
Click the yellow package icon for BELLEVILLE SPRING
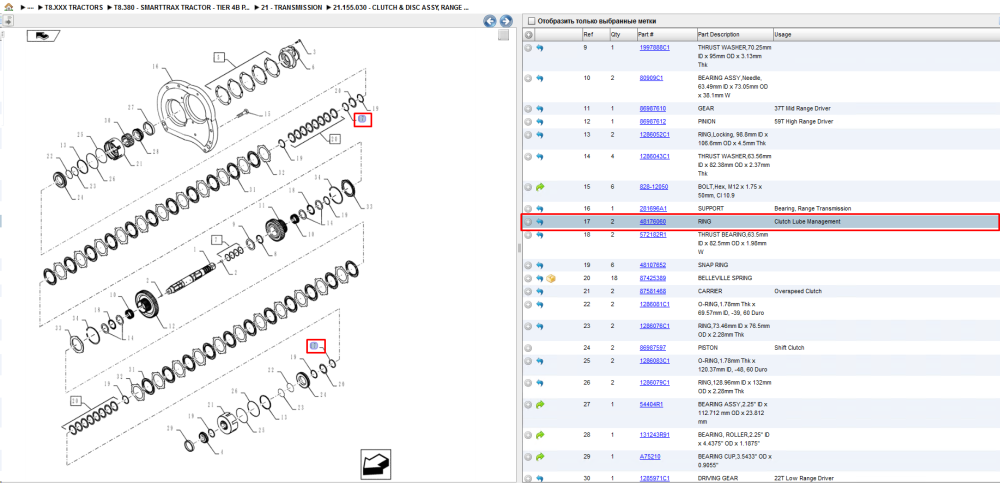point(551,278)
